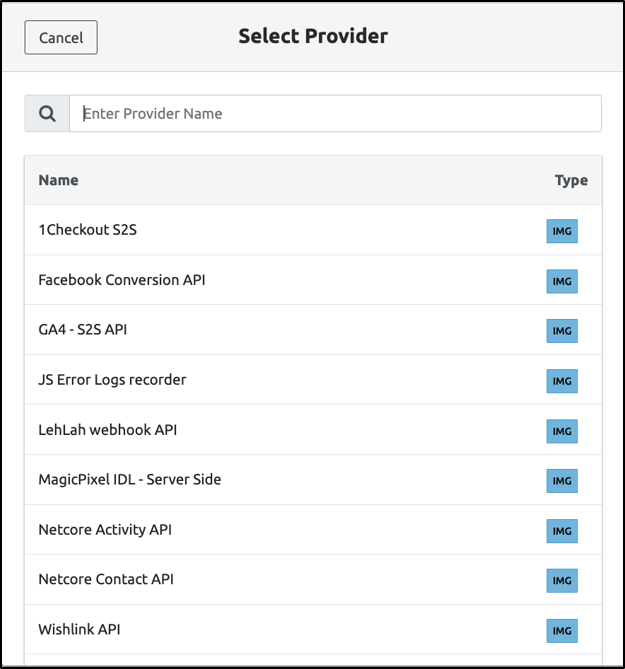
Task: Select Netcore Activity API provider
Action: (x=313, y=529)
